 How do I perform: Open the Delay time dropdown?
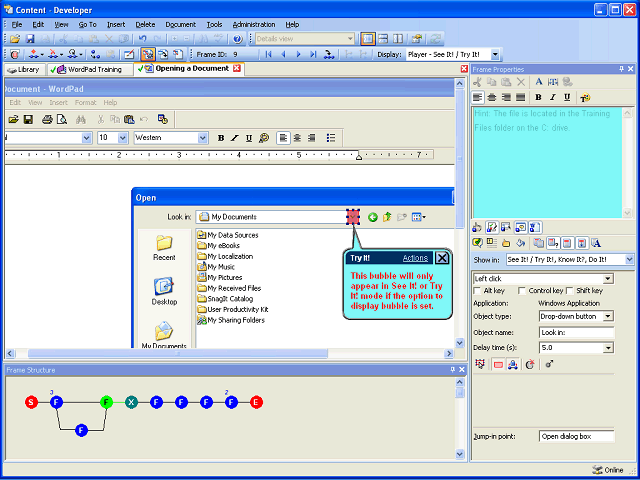[608, 348]
